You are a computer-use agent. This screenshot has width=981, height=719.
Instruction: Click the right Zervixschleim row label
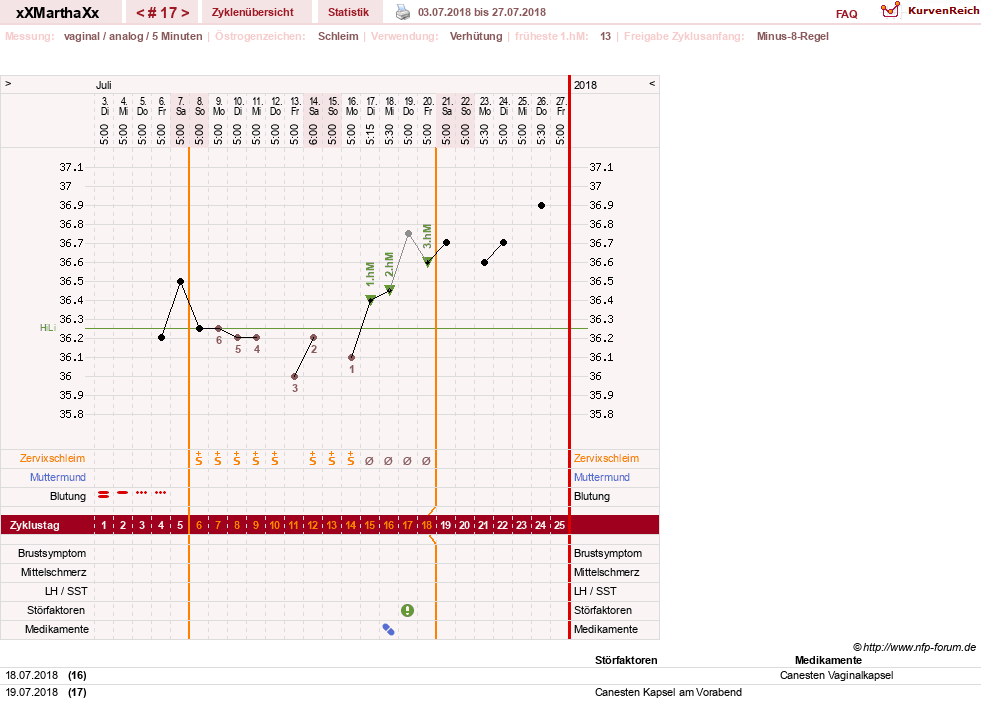(x=606, y=458)
